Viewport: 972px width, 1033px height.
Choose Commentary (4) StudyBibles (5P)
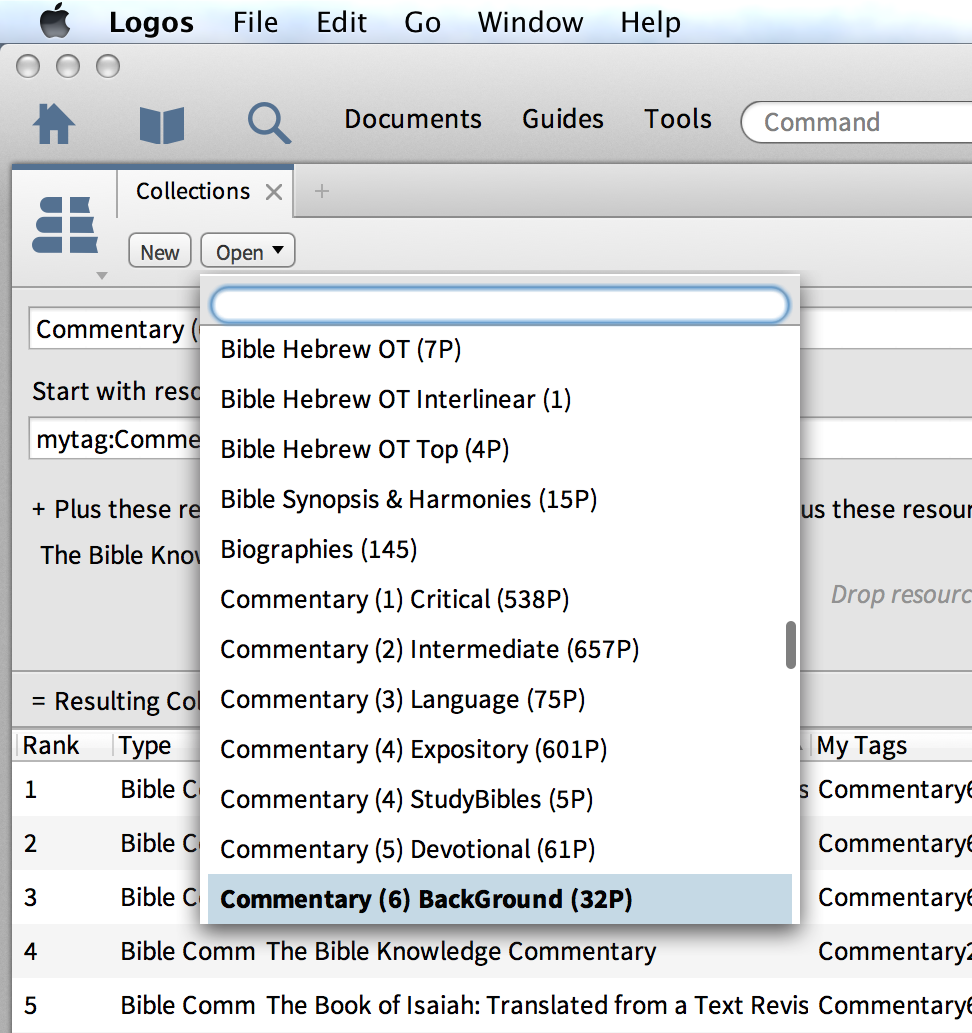click(500, 800)
